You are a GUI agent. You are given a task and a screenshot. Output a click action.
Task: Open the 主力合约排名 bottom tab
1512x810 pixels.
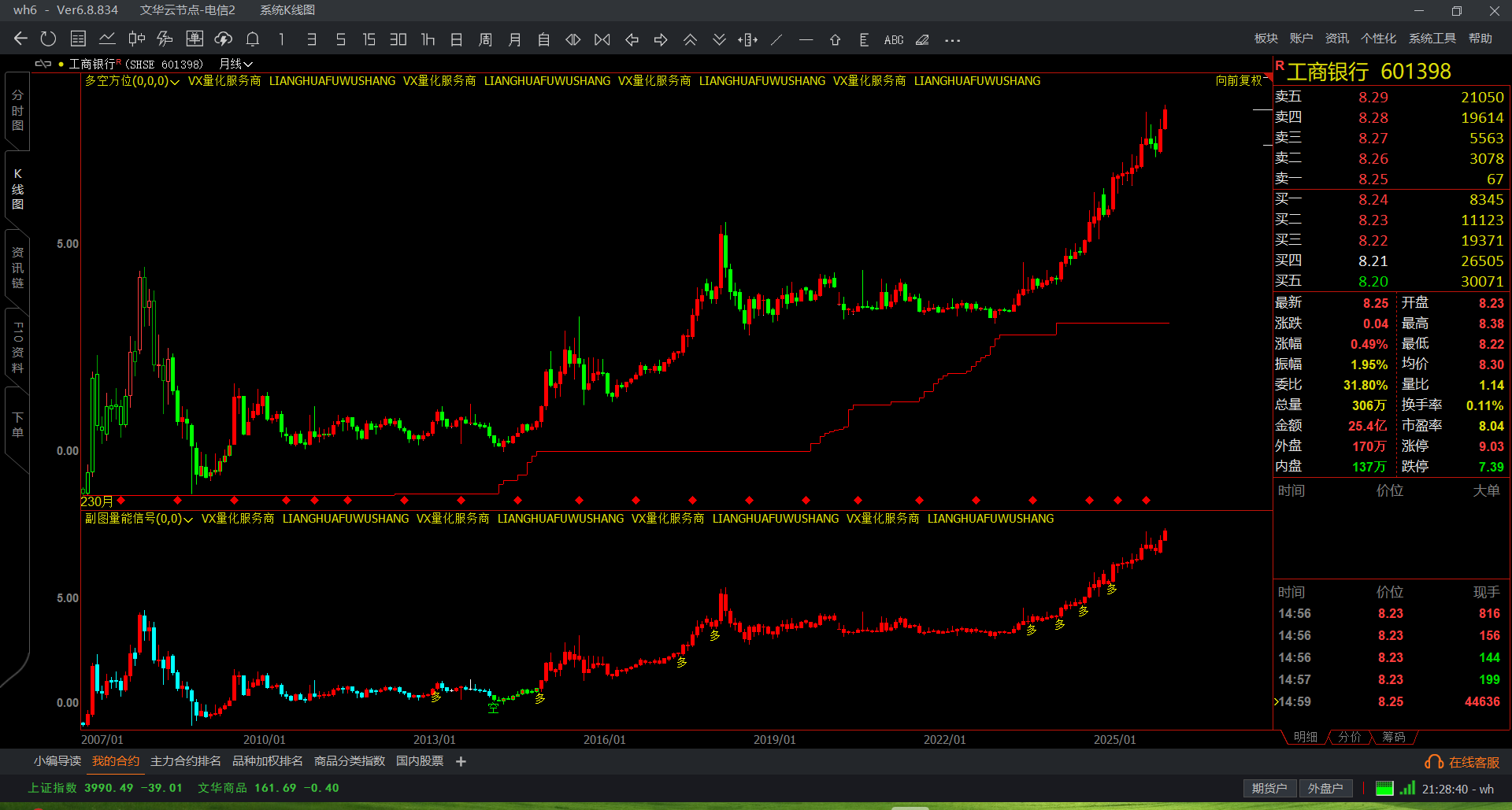pos(186,761)
